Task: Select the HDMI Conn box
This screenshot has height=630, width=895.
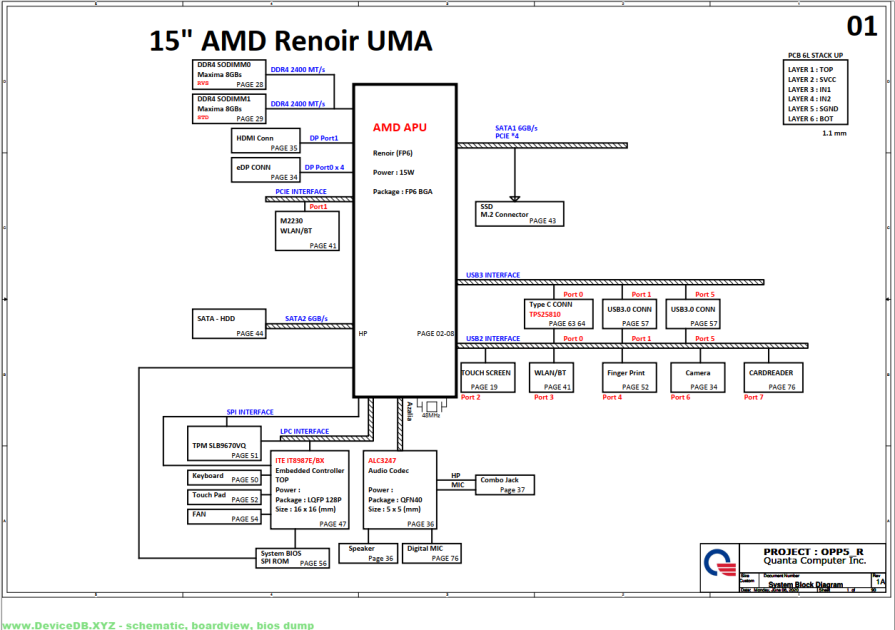Action: click(265, 140)
